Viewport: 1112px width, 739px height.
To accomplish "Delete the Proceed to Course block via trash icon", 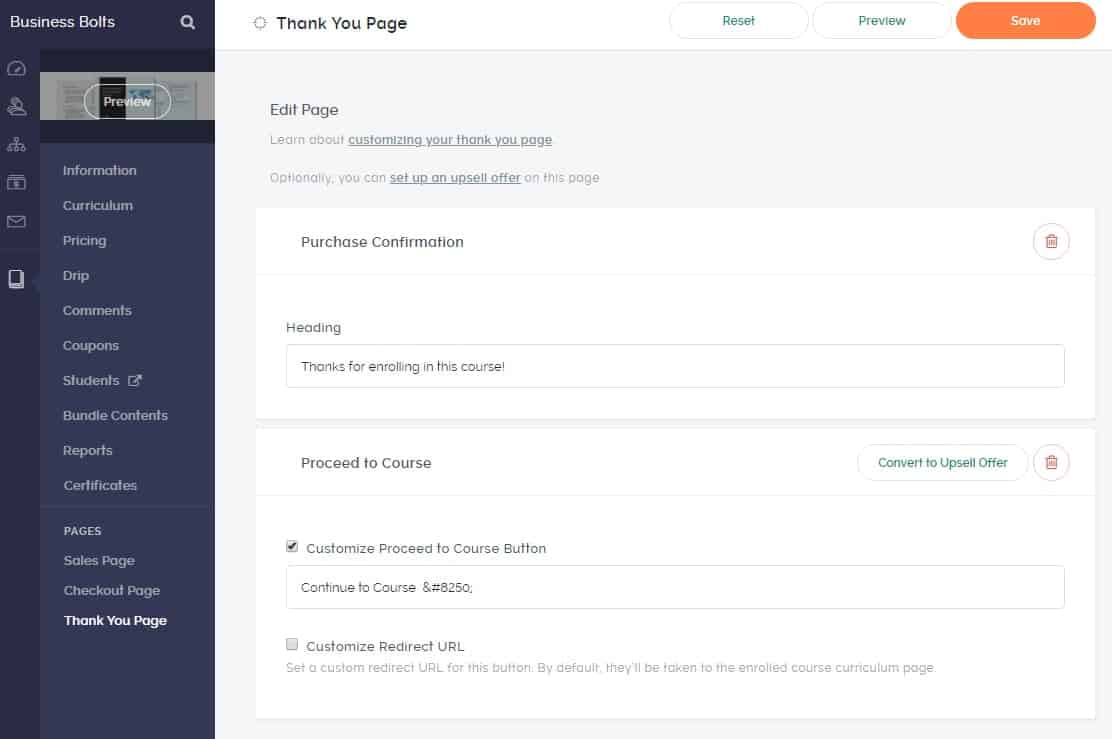I will 1051,463.
